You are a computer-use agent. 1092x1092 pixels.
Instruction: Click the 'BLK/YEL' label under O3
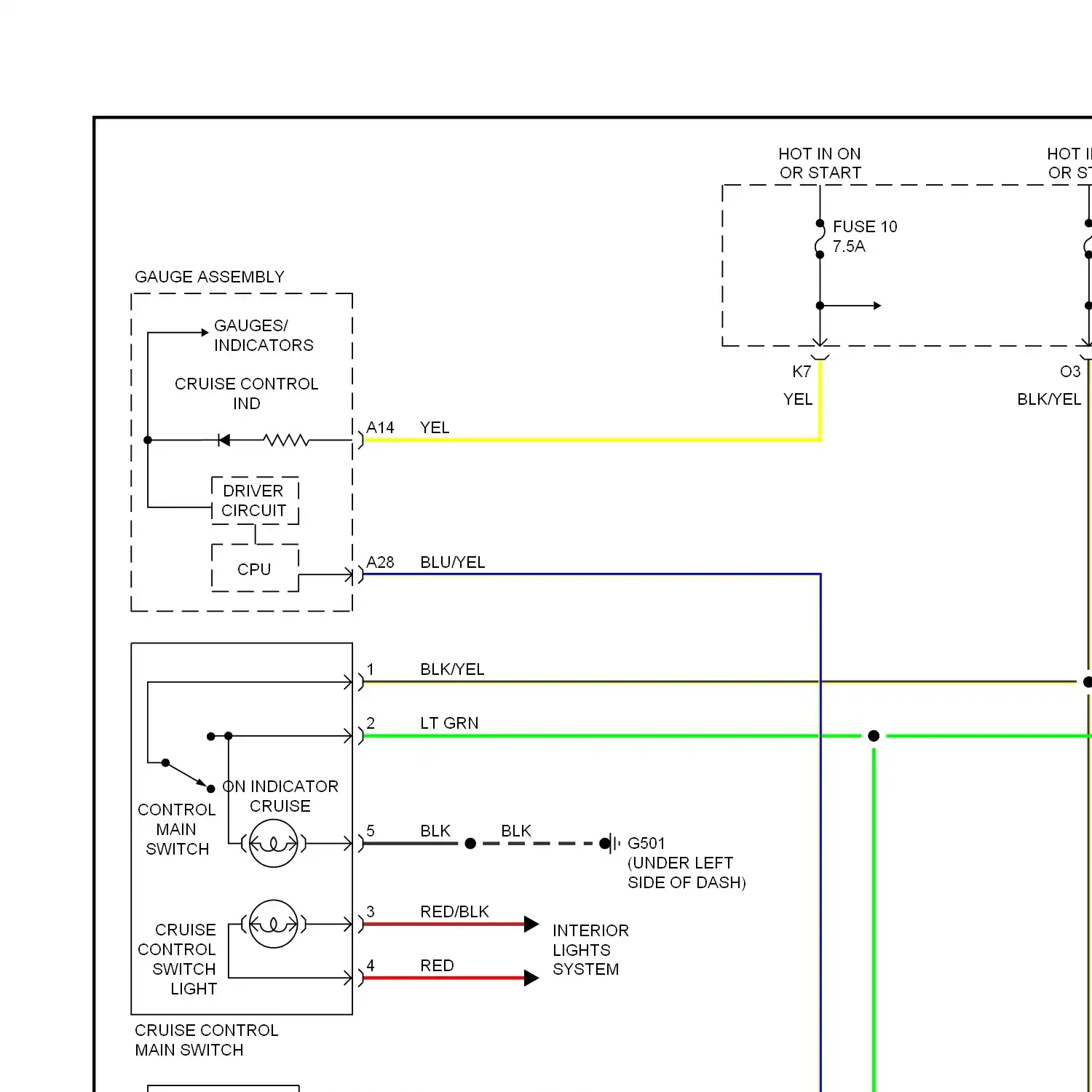point(1049,399)
